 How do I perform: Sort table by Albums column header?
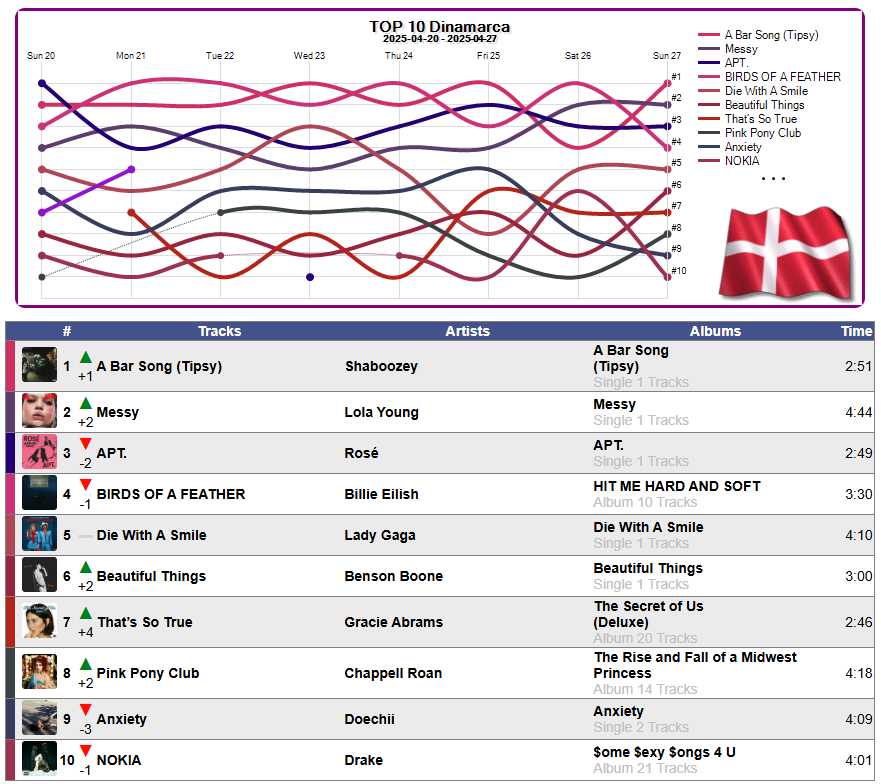(x=715, y=331)
